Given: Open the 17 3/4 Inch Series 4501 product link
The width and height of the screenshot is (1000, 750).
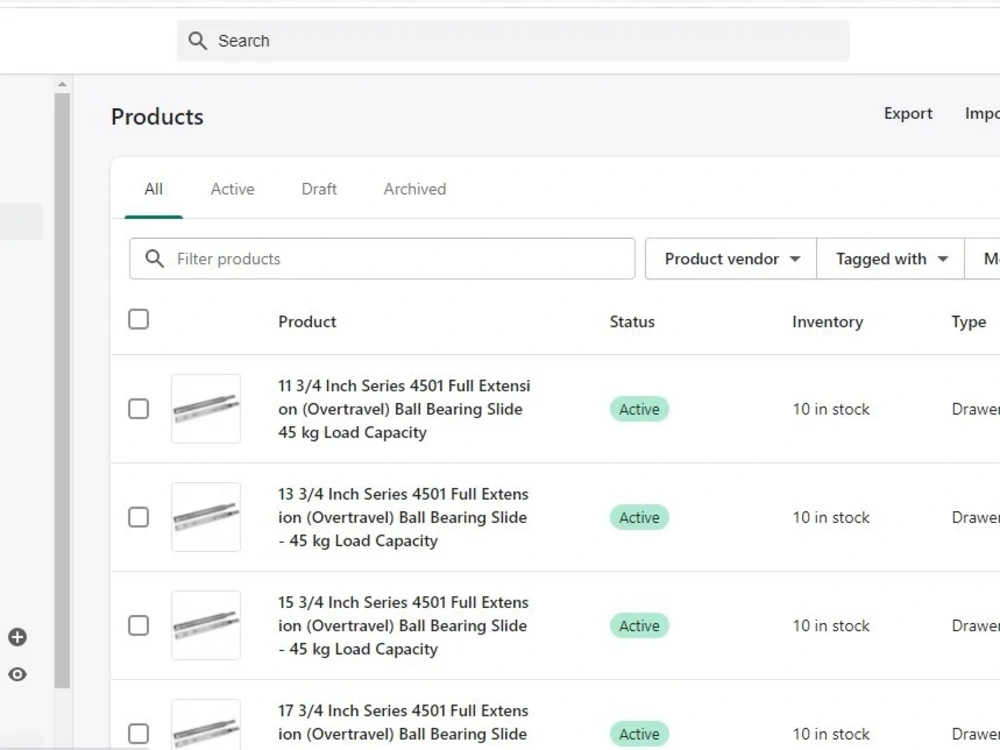Looking at the screenshot, I should (x=403, y=723).
